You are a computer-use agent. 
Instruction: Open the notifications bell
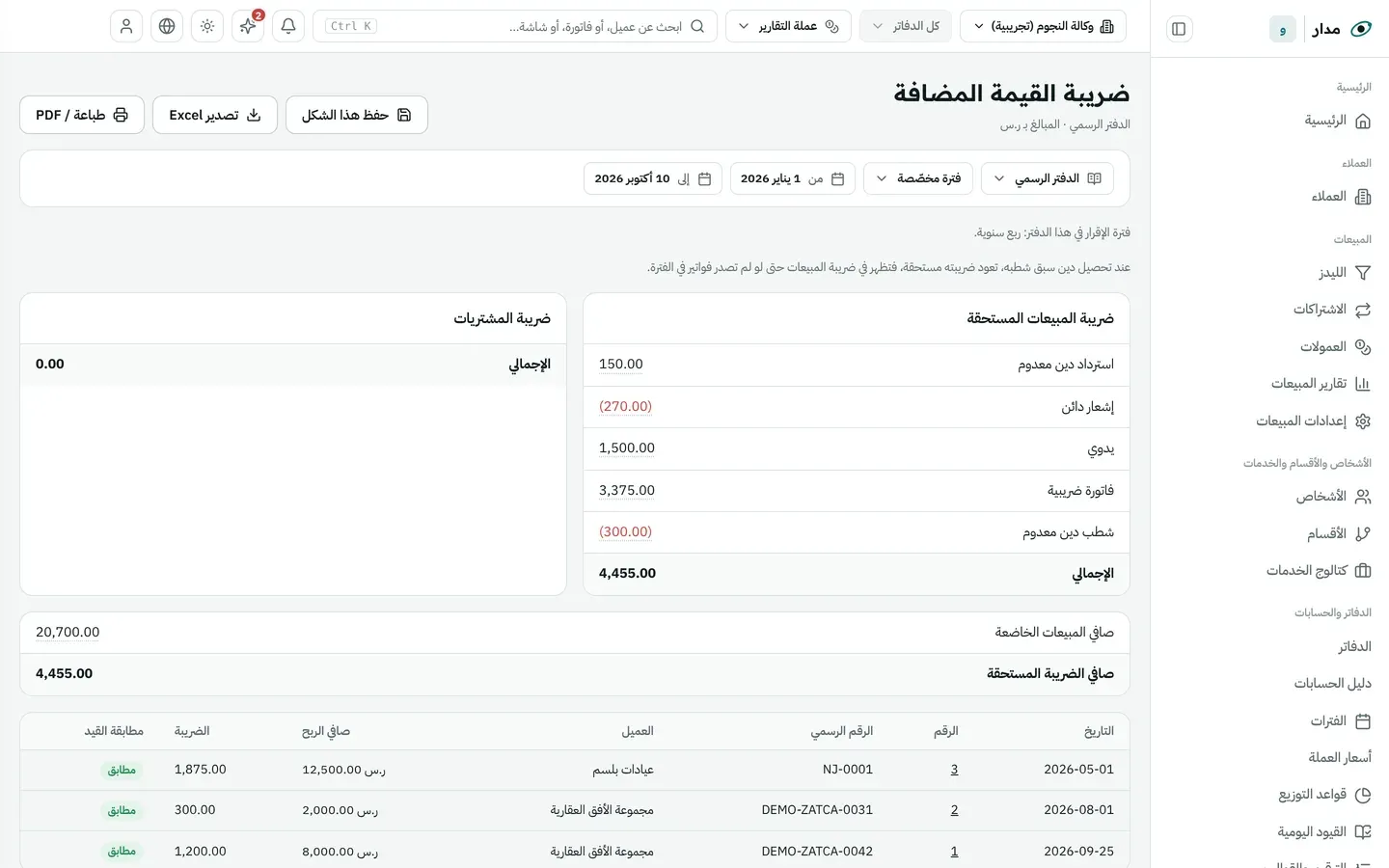point(288,26)
